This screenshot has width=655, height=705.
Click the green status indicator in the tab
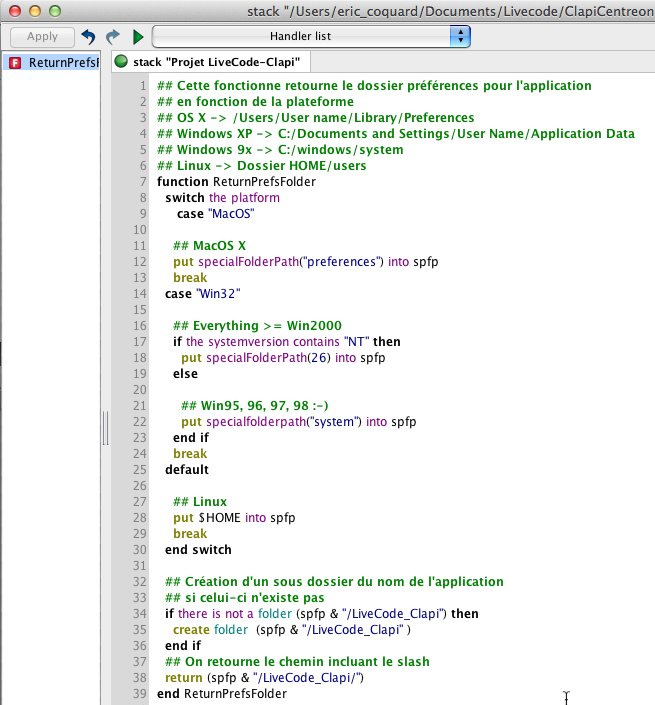click(x=121, y=61)
